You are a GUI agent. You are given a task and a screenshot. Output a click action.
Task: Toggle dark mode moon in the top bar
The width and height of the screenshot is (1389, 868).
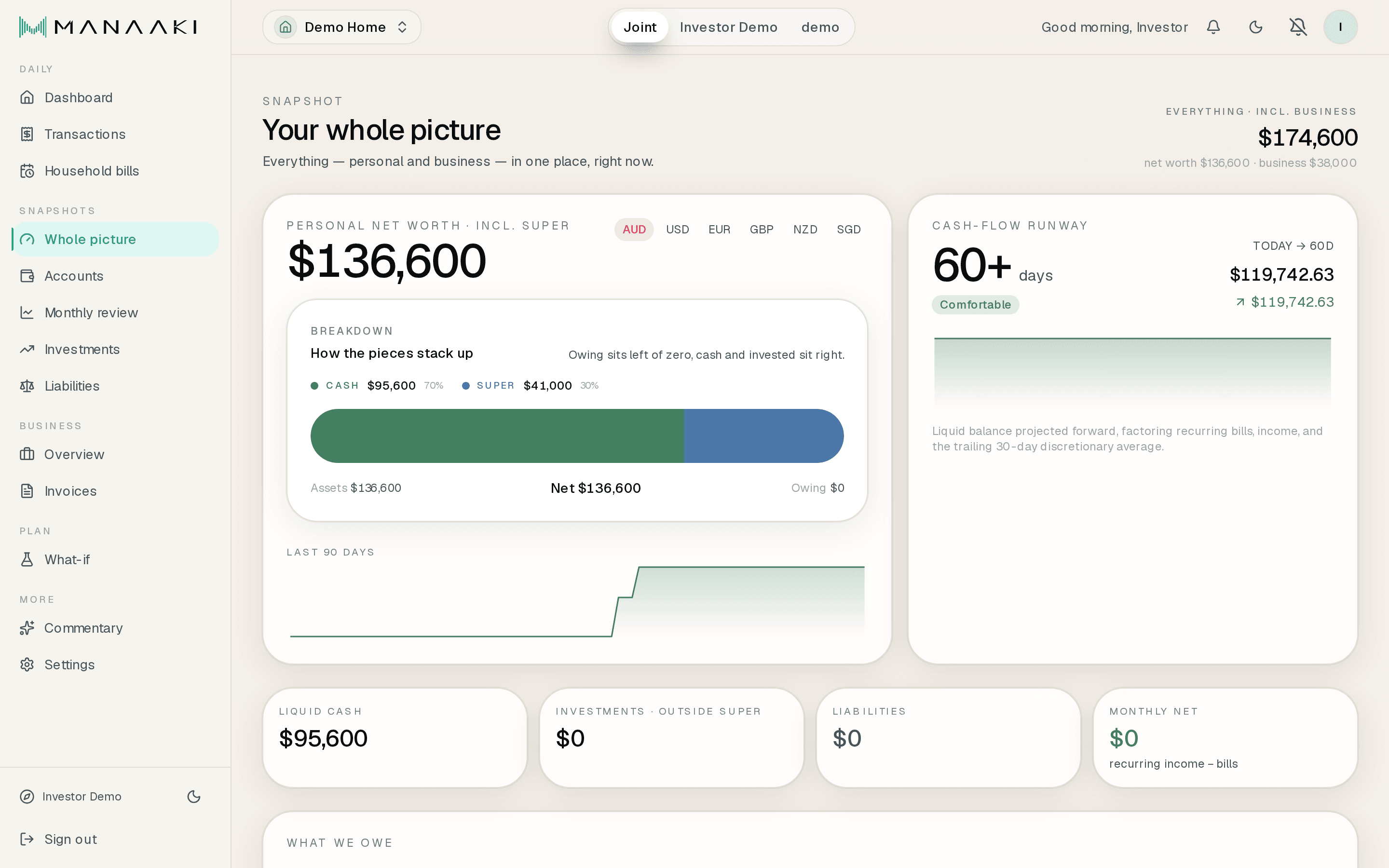[1256, 27]
